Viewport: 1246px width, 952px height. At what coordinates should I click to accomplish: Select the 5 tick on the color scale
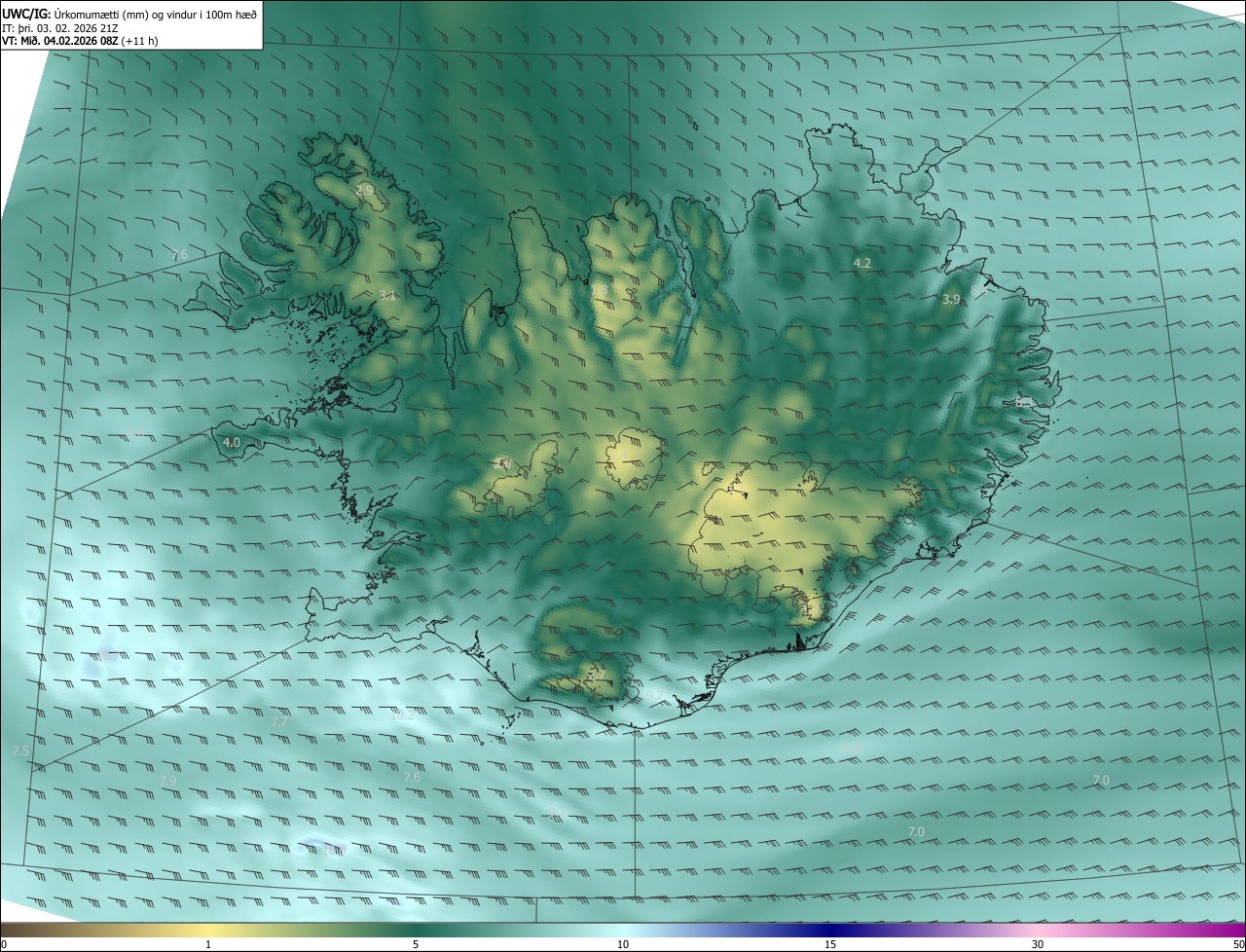coord(416,944)
